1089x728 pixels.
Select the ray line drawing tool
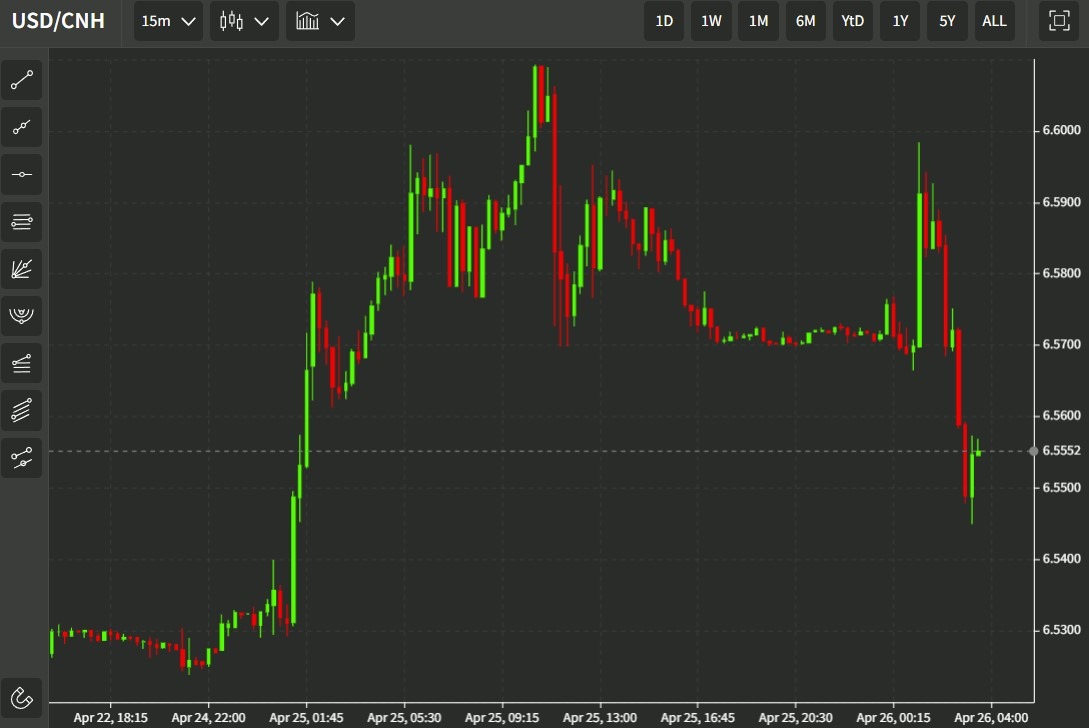(x=22, y=127)
